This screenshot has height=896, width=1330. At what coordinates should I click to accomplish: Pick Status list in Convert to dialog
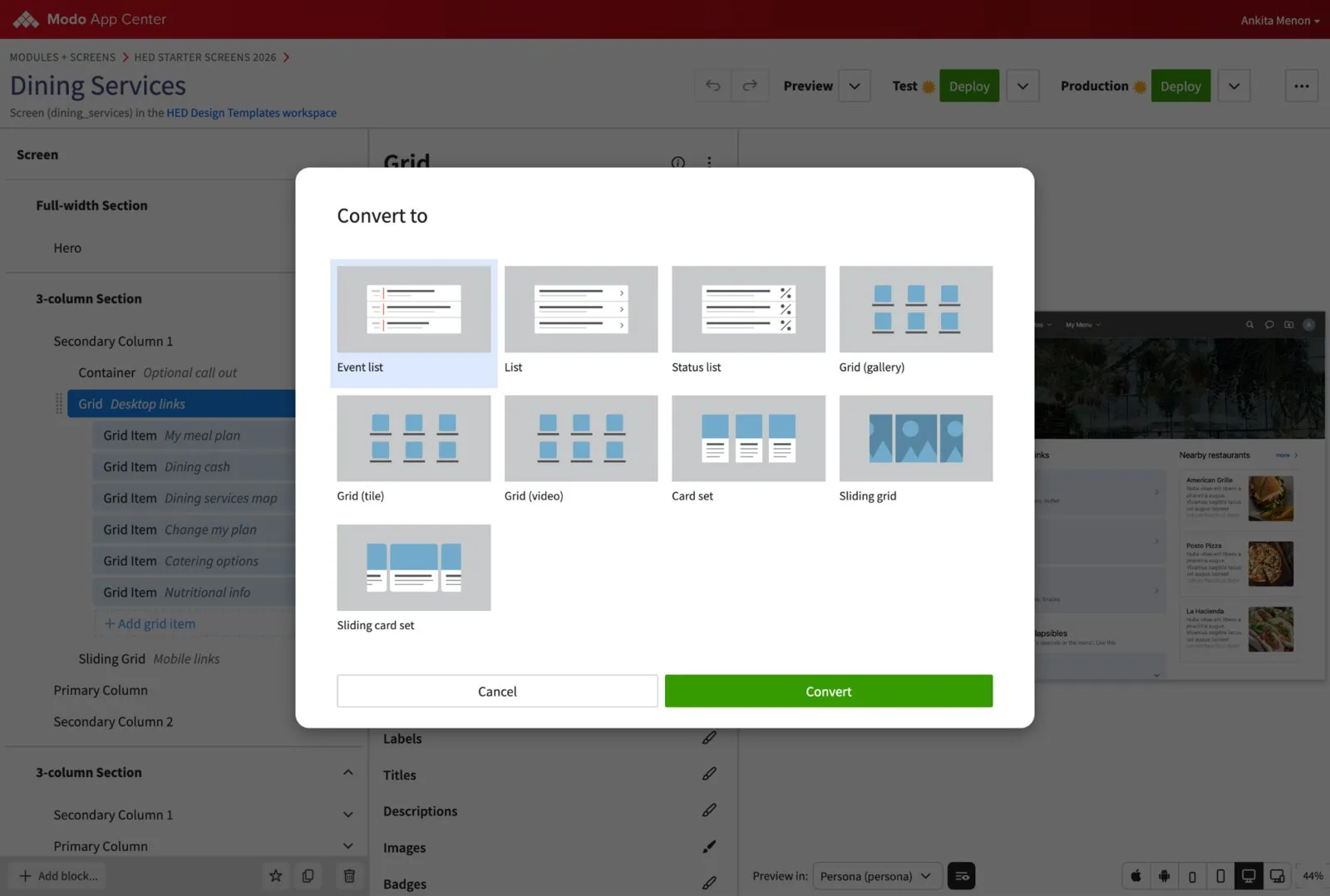(x=748, y=309)
